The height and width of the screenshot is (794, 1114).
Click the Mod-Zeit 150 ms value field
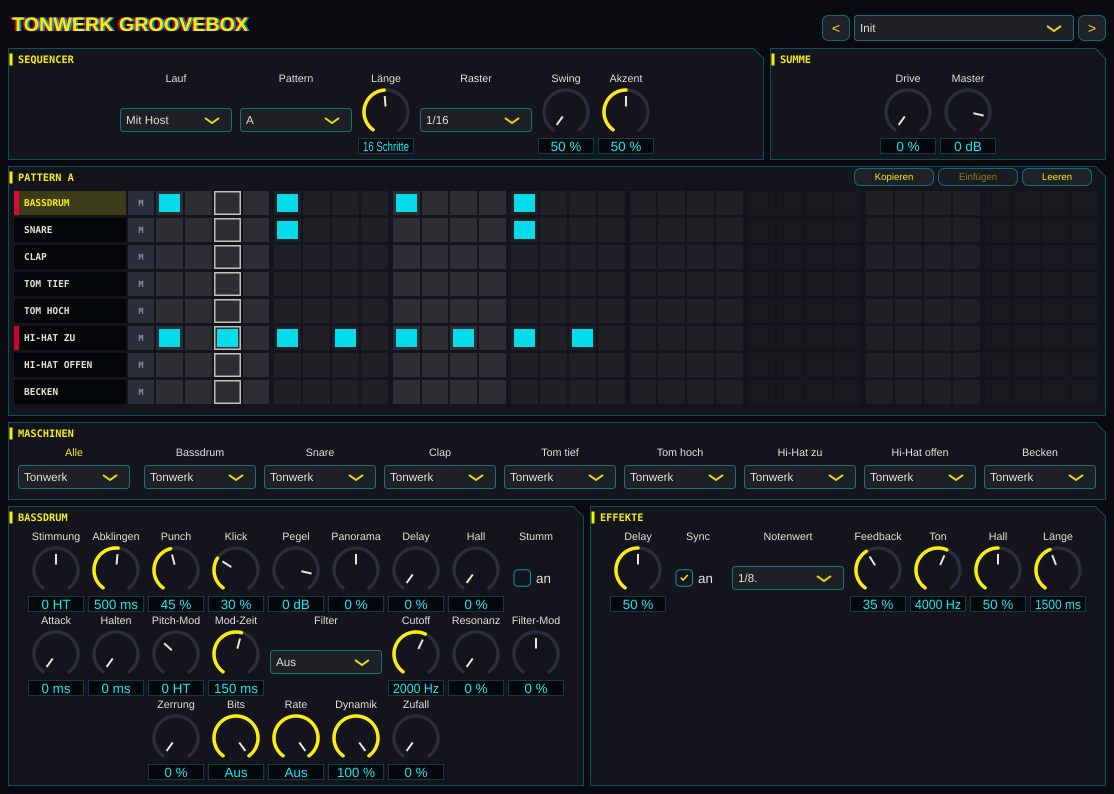[x=236, y=688]
